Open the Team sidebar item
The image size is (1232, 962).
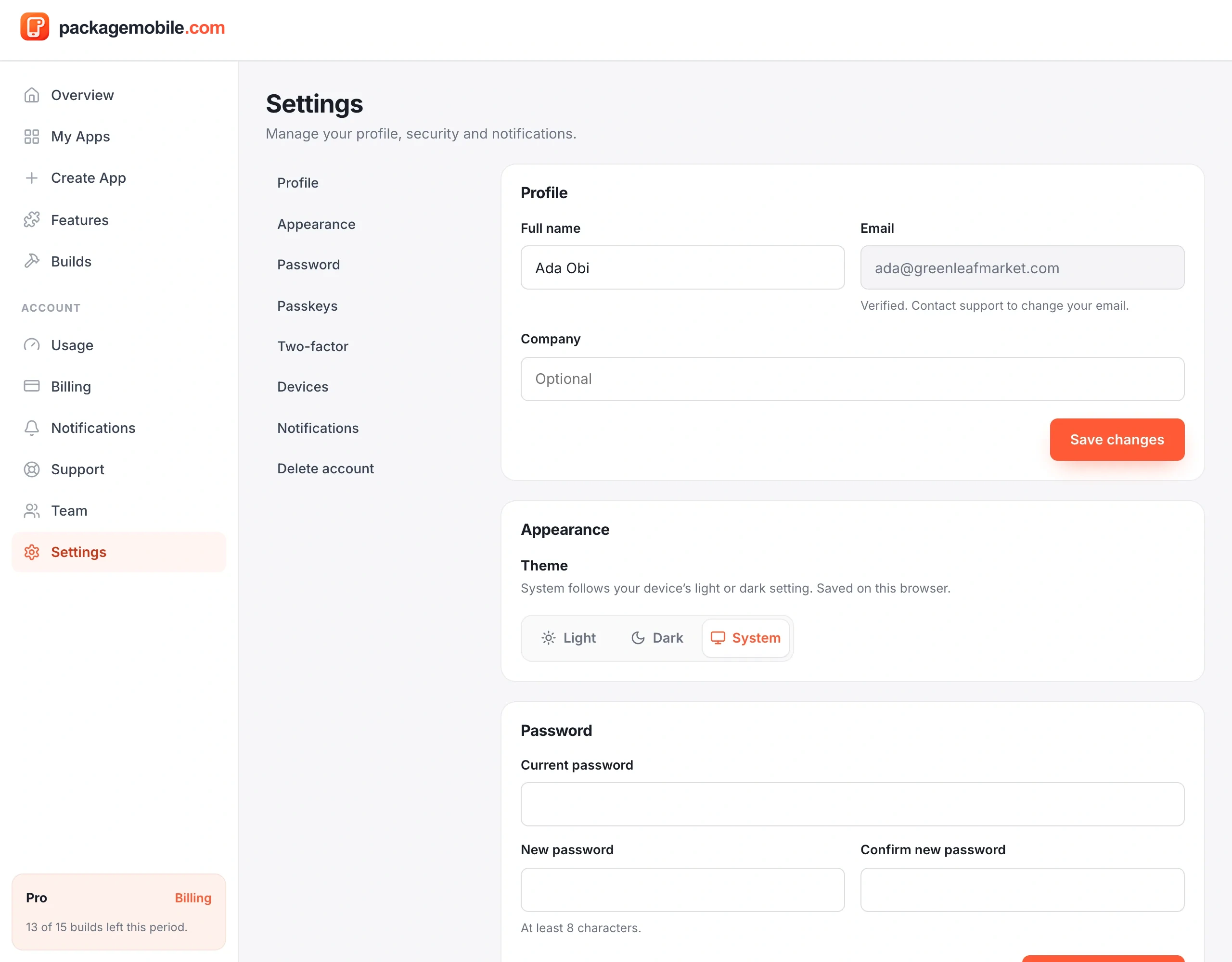(x=118, y=510)
